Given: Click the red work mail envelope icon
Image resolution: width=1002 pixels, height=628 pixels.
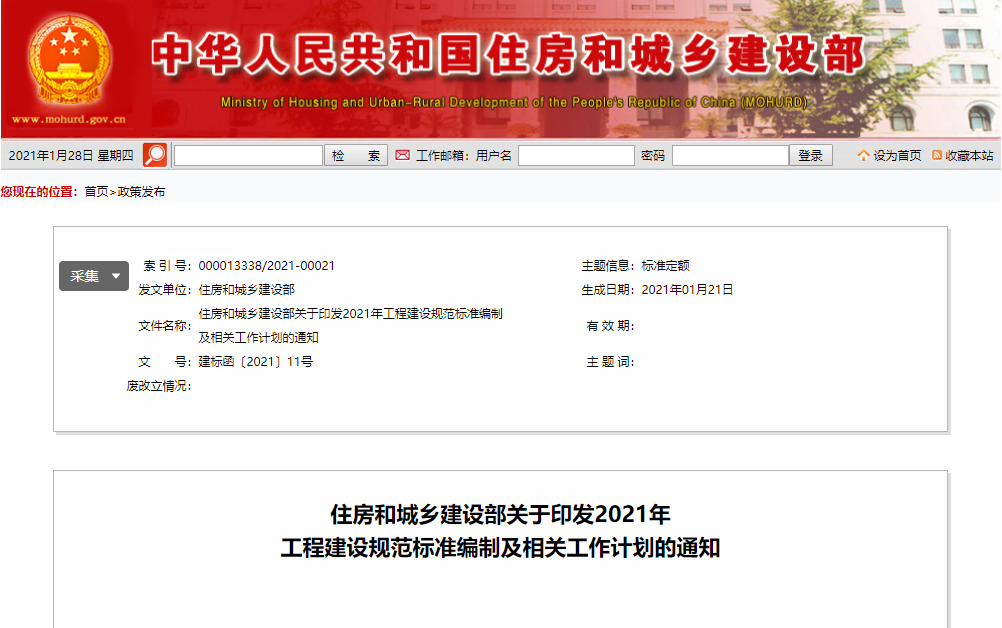Looking at the screenshot, I should (x=403, y=155).
